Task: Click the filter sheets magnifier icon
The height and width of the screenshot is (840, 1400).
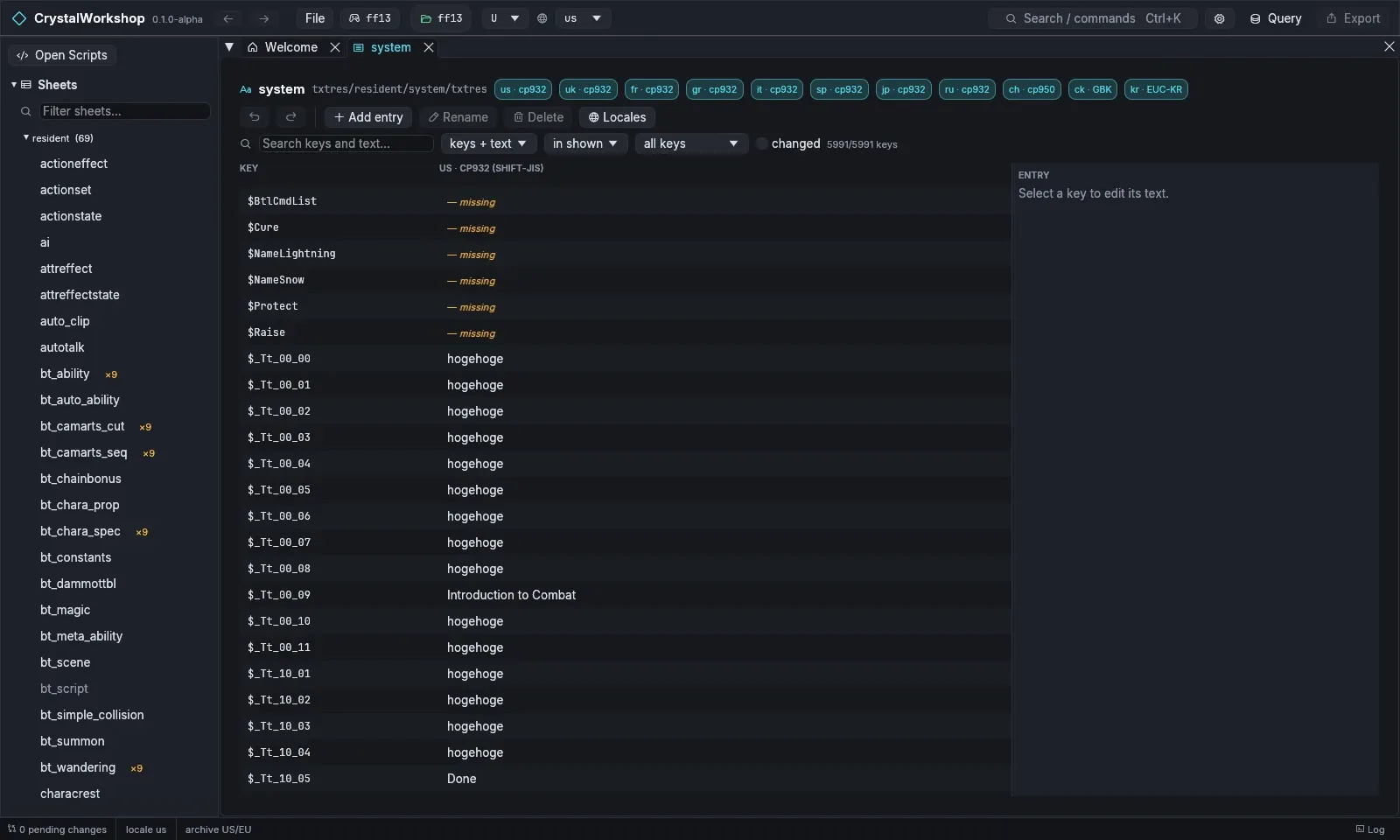Action: (26, 111)
